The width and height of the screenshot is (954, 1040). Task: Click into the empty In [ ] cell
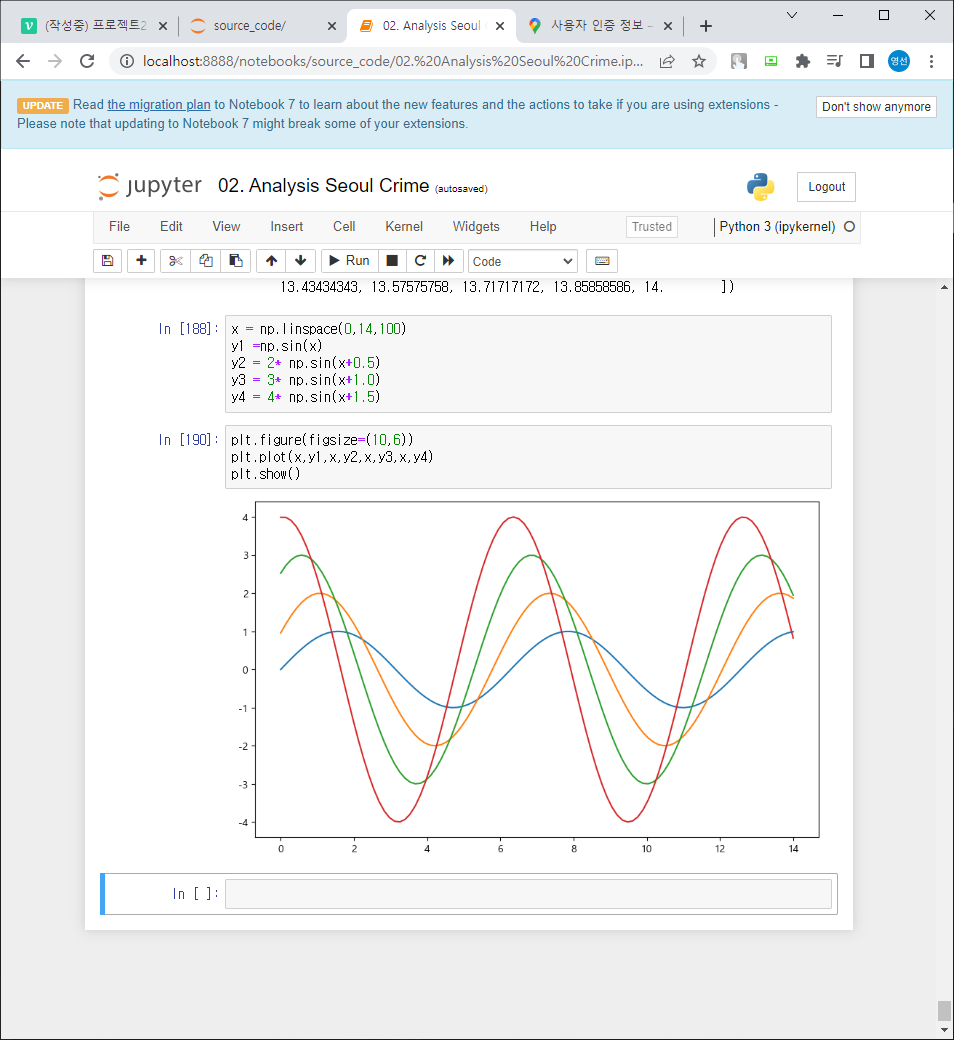point(528,894)
